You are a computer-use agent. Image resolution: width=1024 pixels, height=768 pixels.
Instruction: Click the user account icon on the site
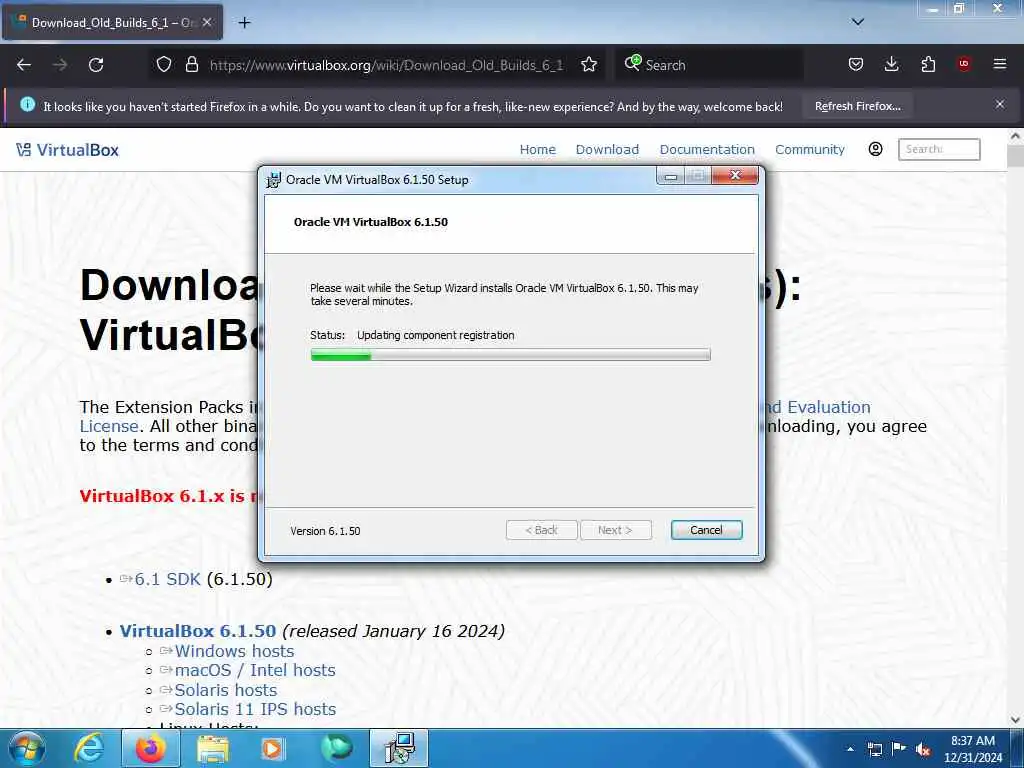tap(875, 149)
